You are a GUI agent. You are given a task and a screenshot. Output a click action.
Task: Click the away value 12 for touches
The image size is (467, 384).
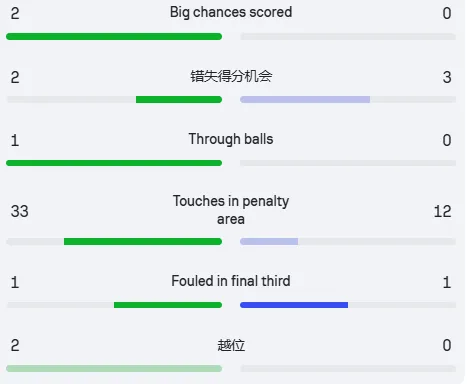[x=443, y=211]
